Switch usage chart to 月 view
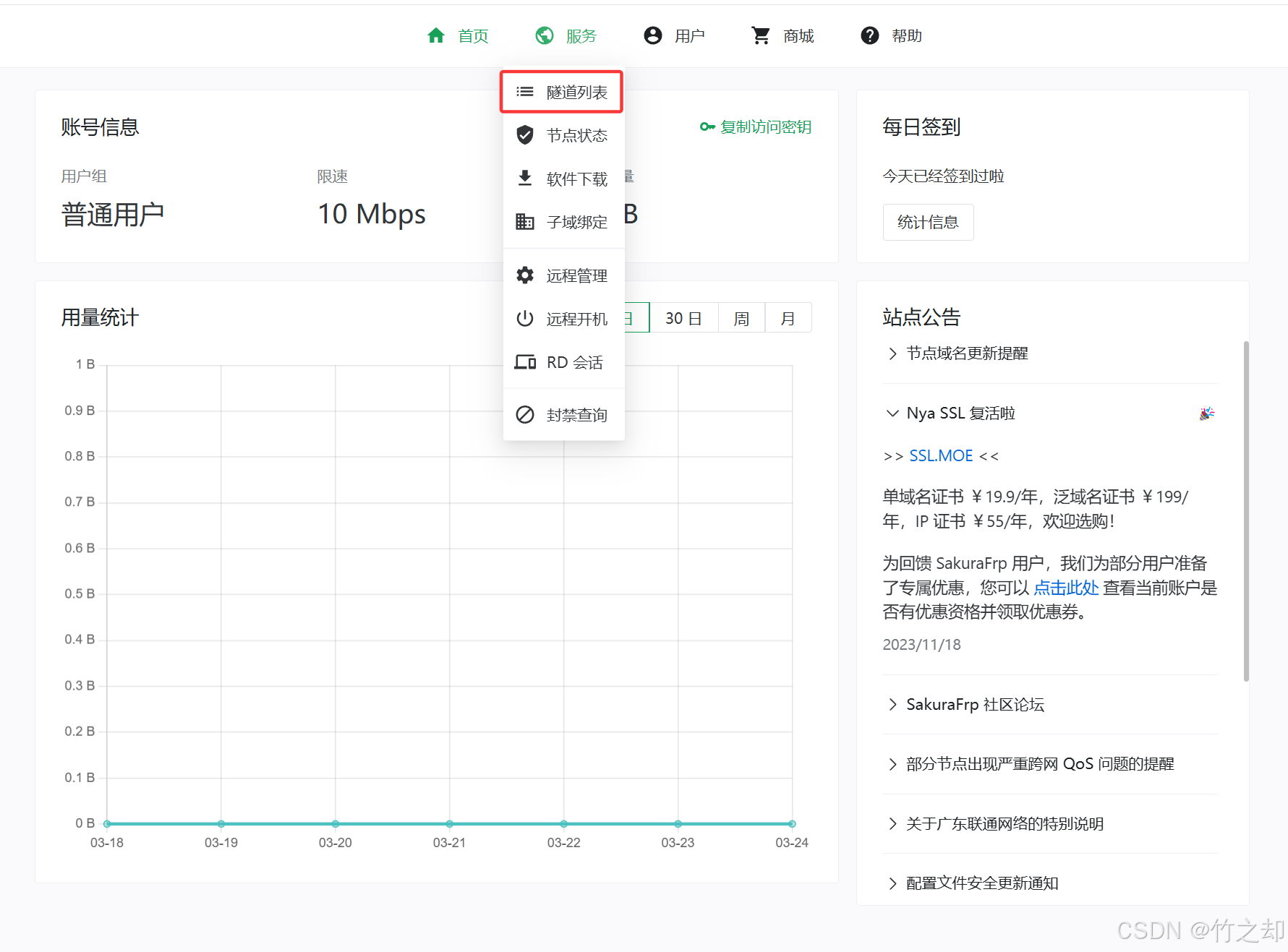 tap(788, 318)
